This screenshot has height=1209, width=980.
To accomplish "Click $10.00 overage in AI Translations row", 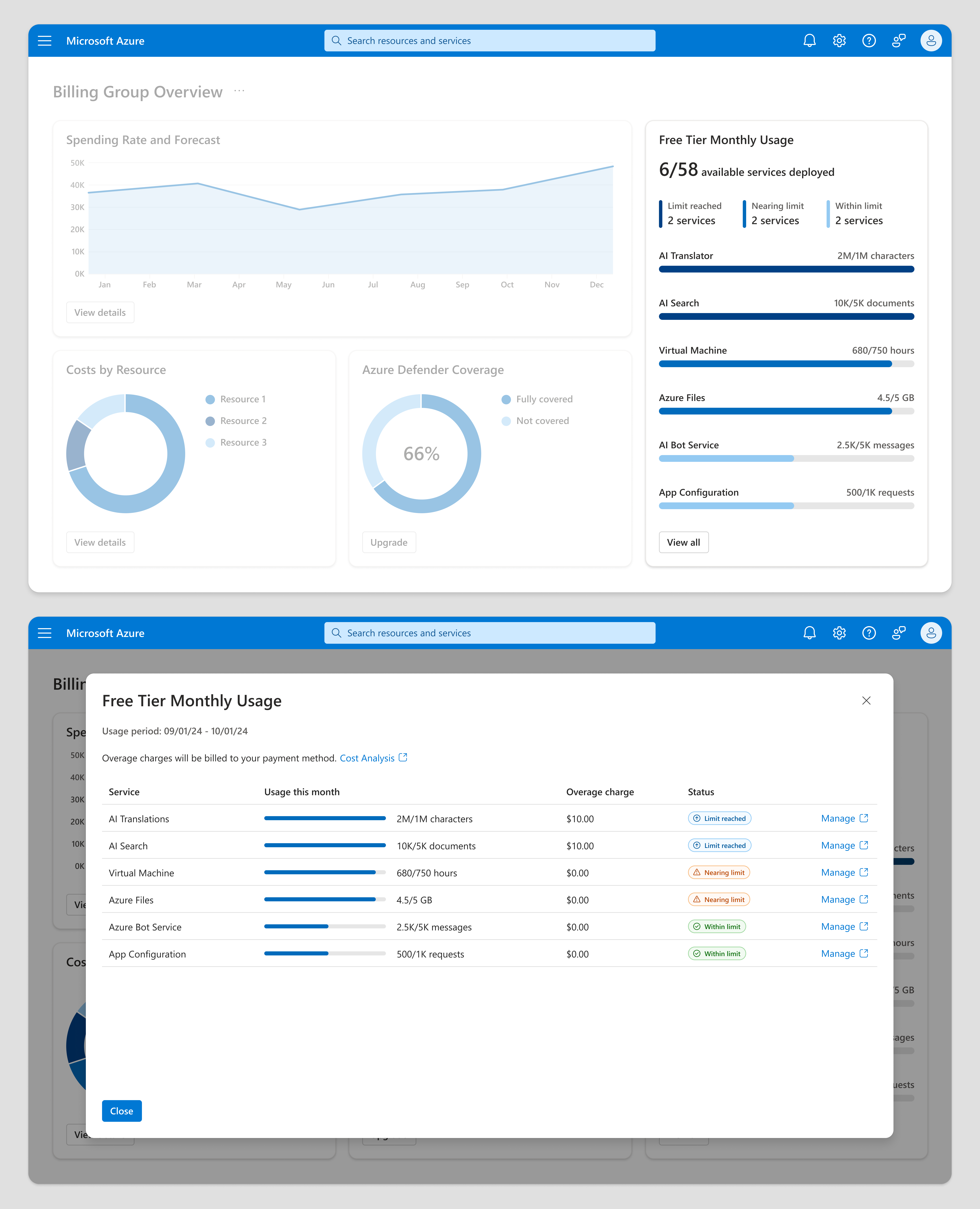I will tap(580, 819).
